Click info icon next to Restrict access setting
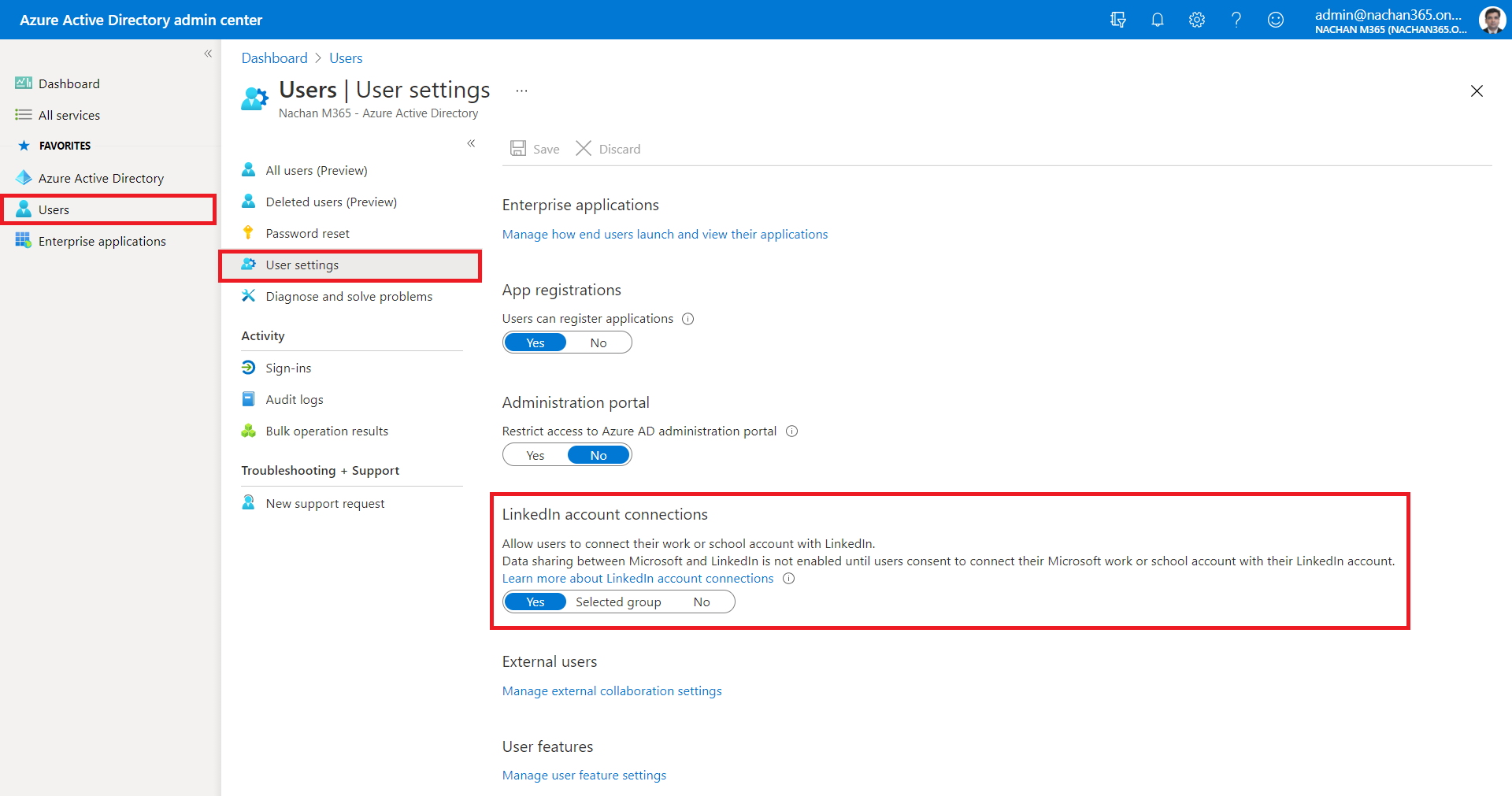This screenshot has width=1512, height=796. (791, 431)
